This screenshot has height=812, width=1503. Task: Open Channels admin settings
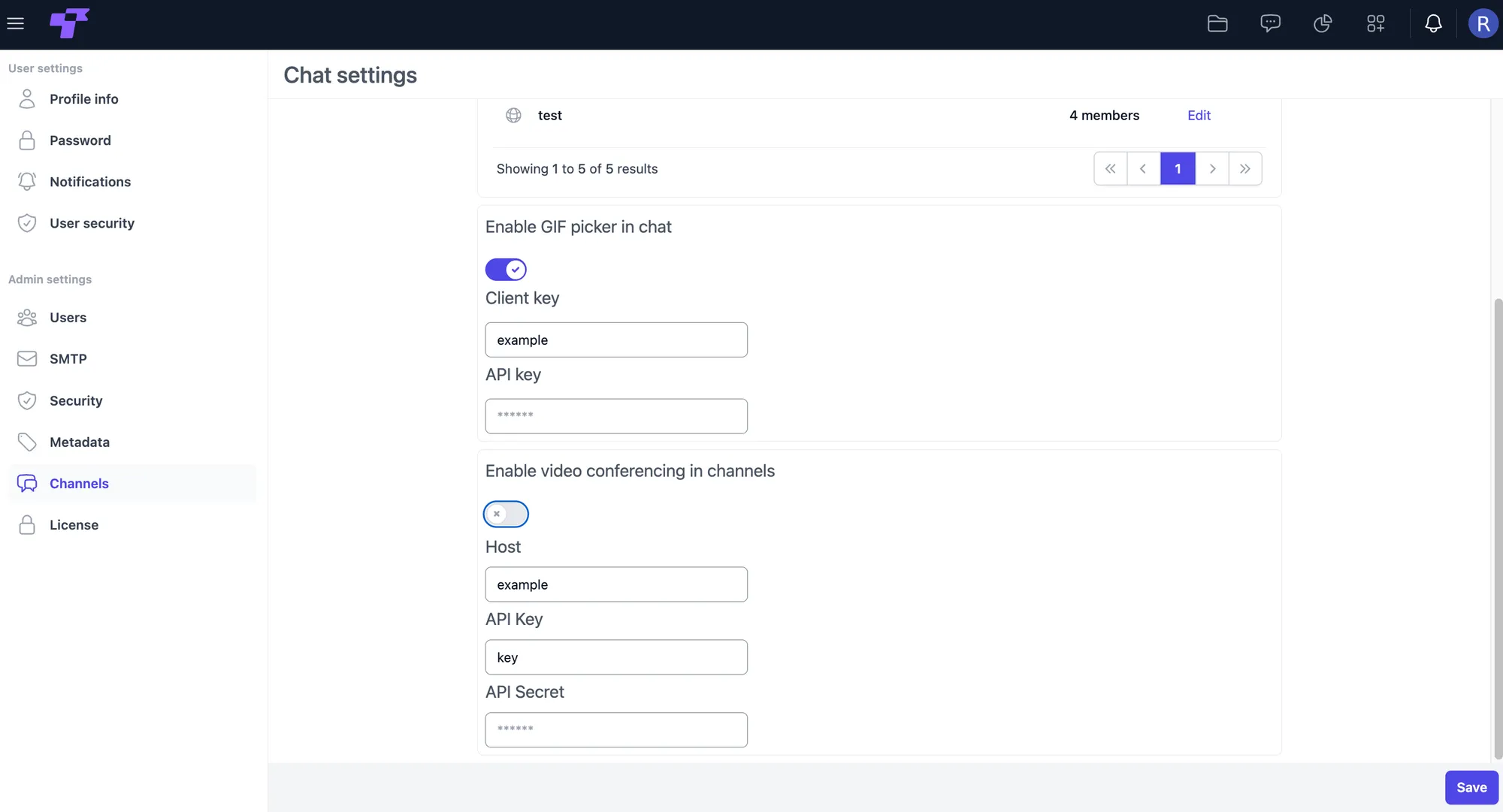click(x=132, y=483)
